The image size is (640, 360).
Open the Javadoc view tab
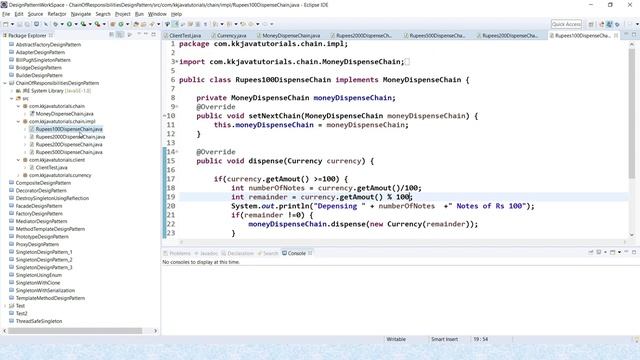tap(206, 253)
